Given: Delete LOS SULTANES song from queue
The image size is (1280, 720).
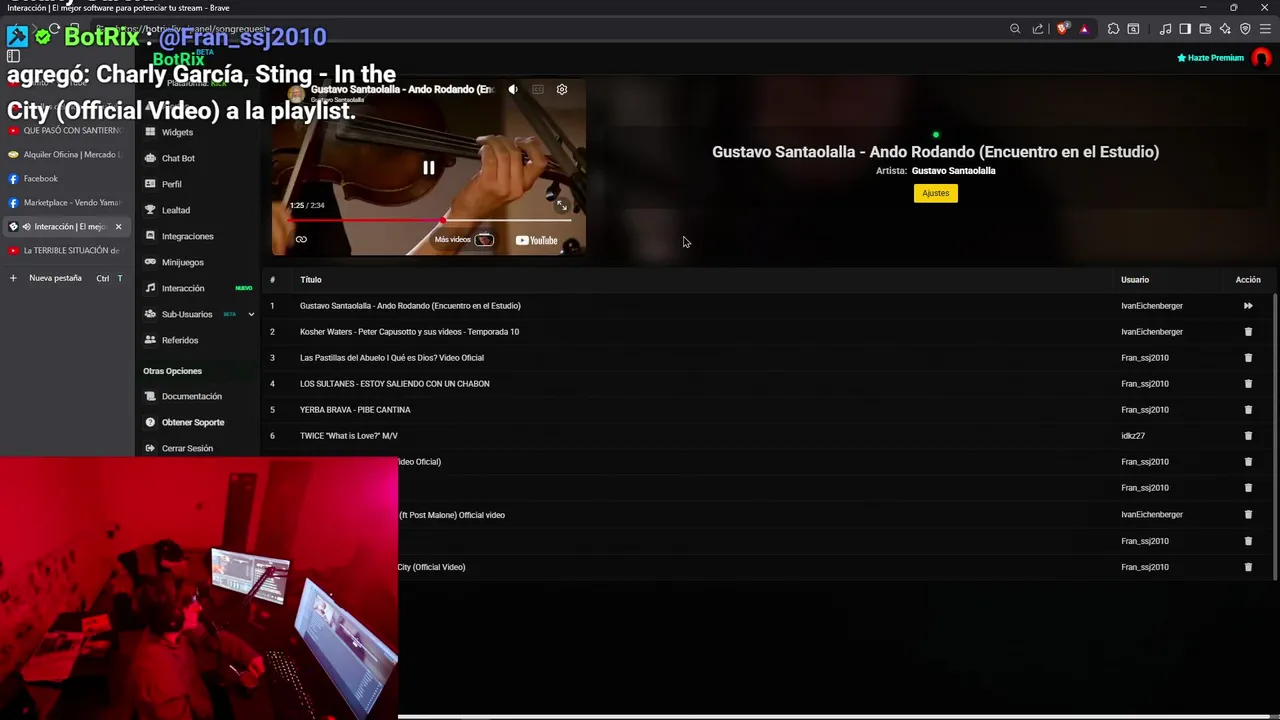Looking at the screenshot, I should point(1248,384).
